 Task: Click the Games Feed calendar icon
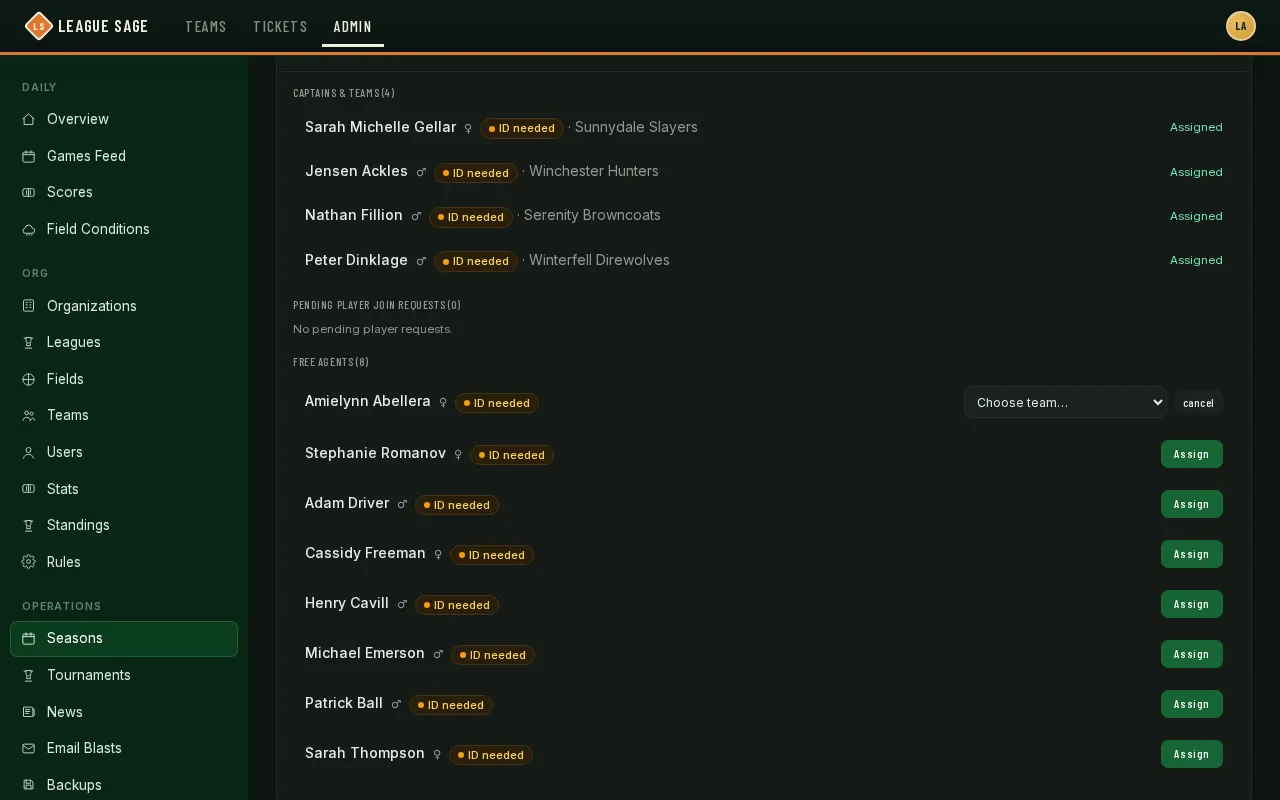click(x=29, y=156)
